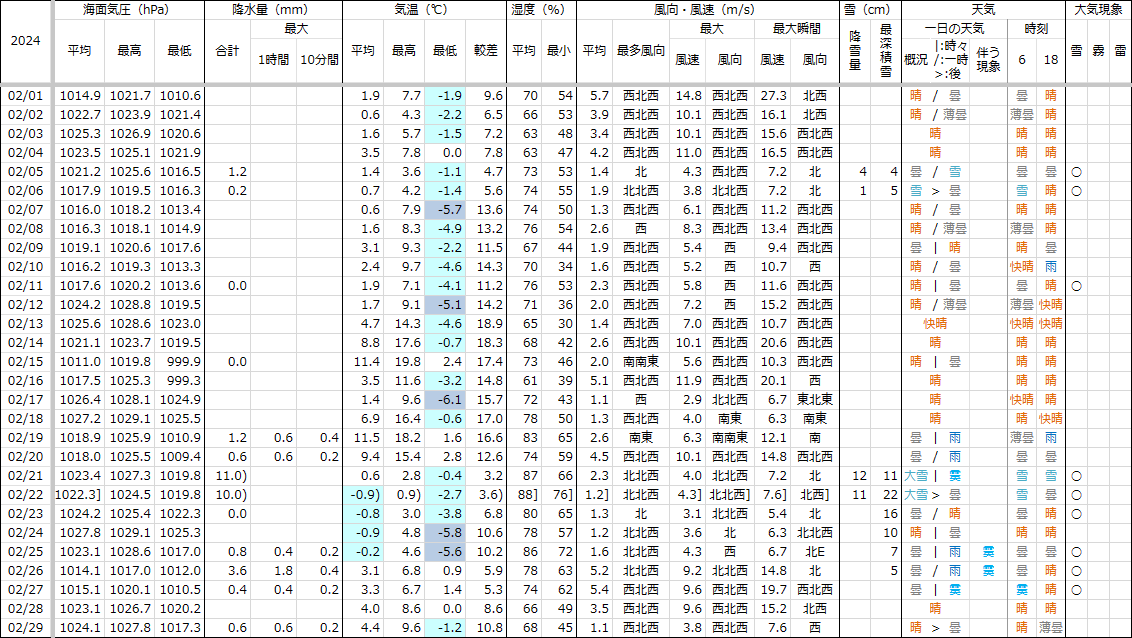Select the 02/15 date row label

(x=26, y=362)
